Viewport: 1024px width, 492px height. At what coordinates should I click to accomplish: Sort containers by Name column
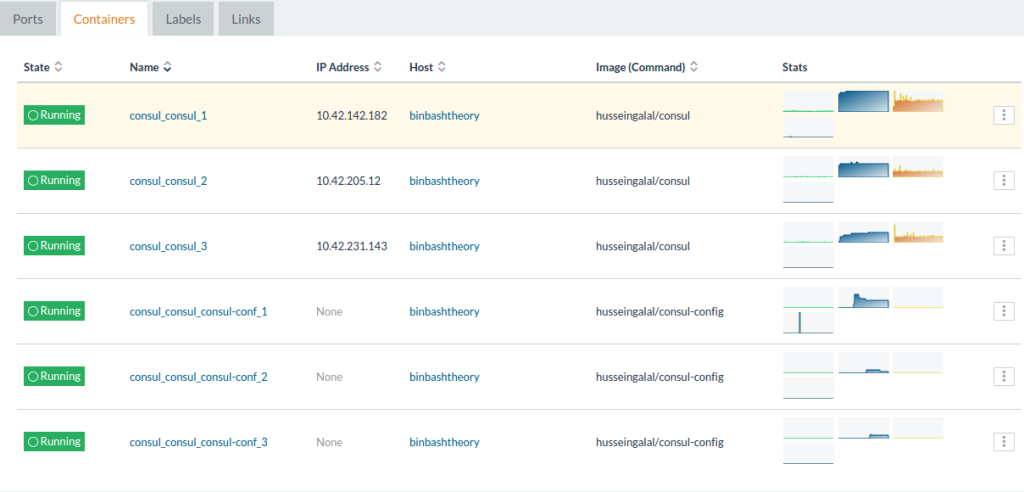click(x=150, y=67)
